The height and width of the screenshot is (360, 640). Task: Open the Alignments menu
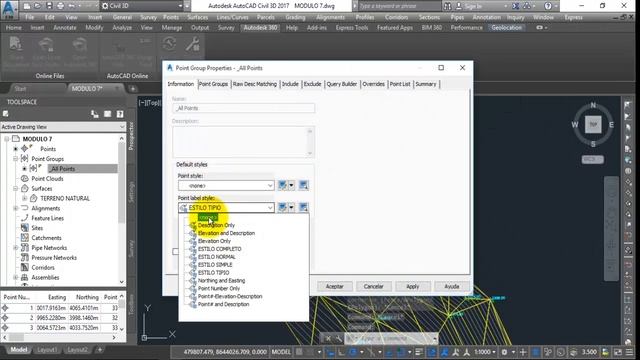pyautogui.click(x=330, y=18)
